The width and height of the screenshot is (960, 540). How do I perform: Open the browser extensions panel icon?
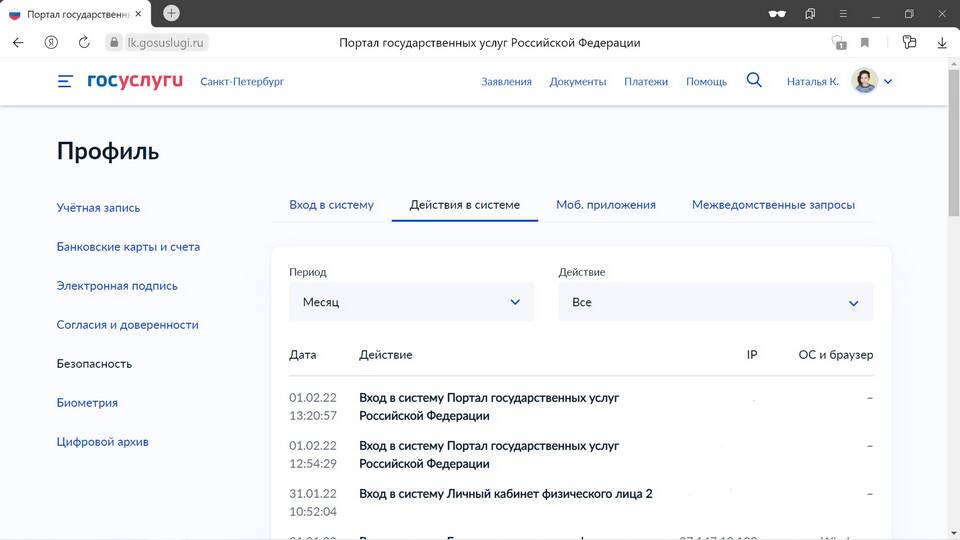click(909, 42)
